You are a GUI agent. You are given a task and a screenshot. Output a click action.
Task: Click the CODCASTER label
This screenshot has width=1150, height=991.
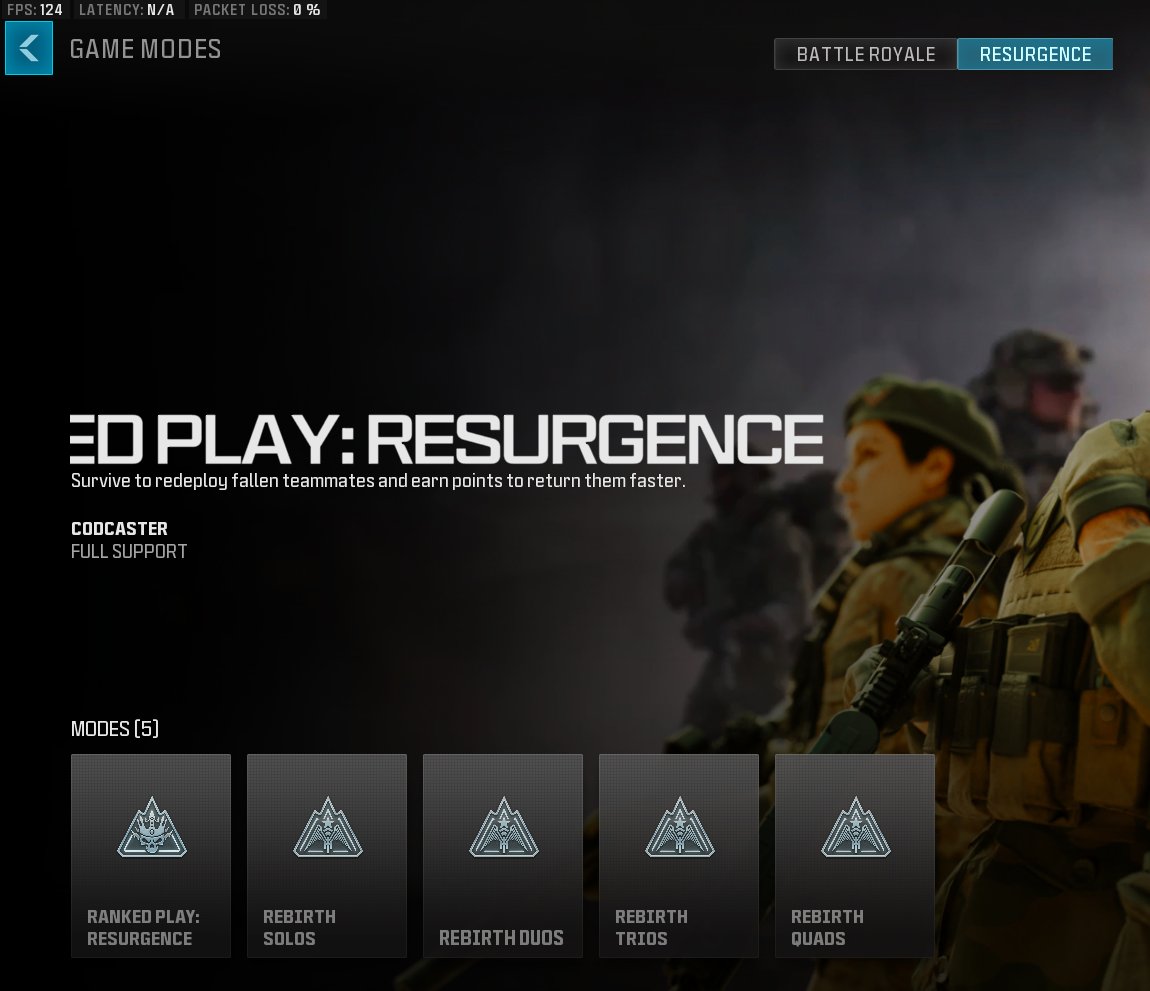[x=120, y=529]
